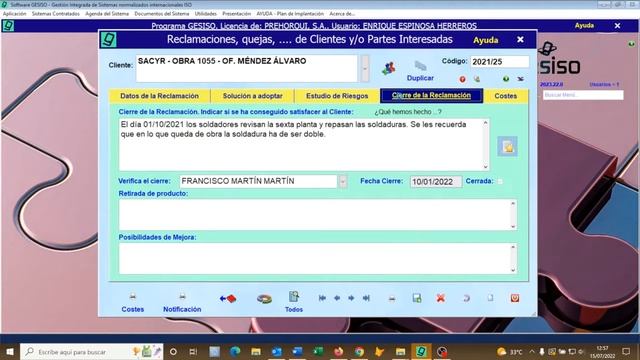Expand the Cliente dropdown arrow
The width and height of the screenshot is (640, 360).
tap(364, 68)
